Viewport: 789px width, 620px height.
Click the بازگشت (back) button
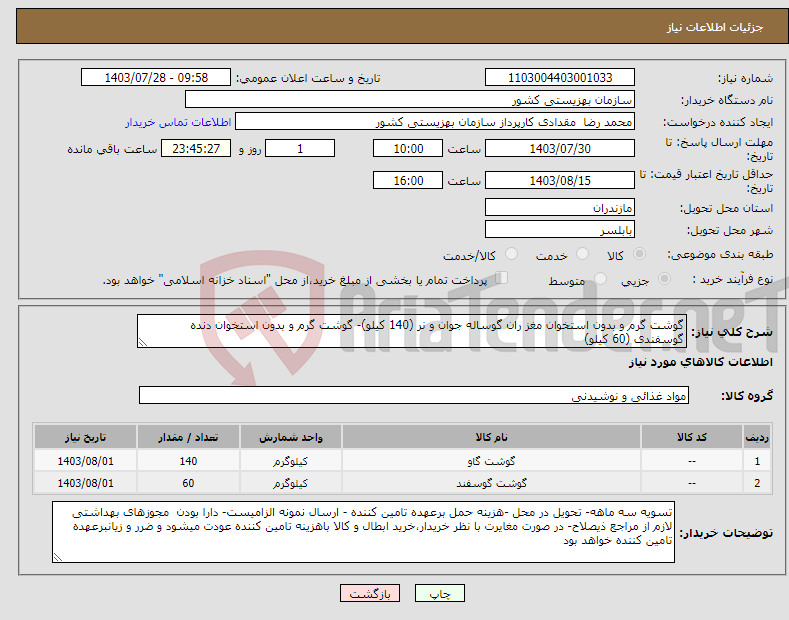point(370,593)
